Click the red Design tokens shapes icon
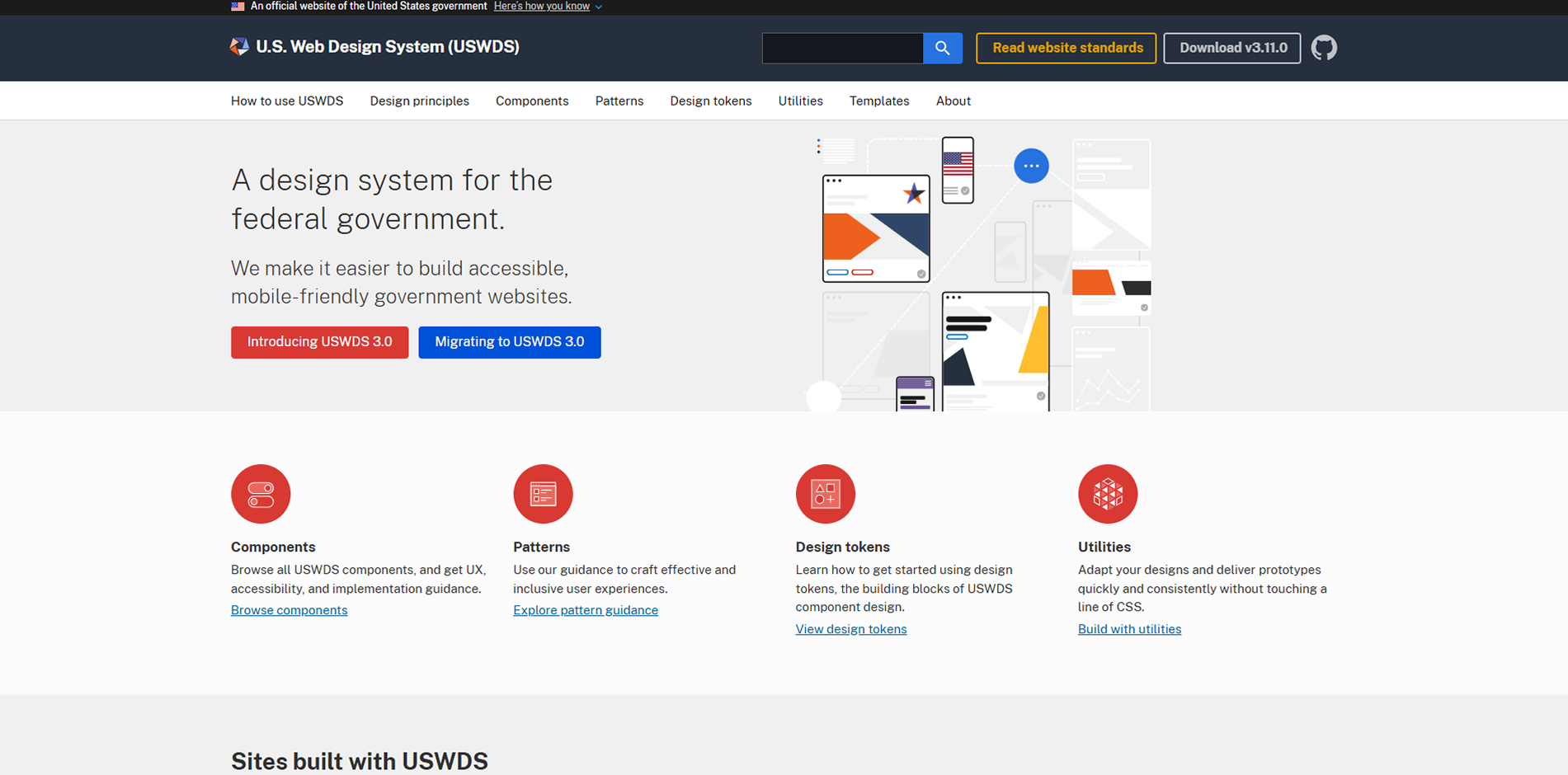 pyautogui.click(x=825, y=494)
